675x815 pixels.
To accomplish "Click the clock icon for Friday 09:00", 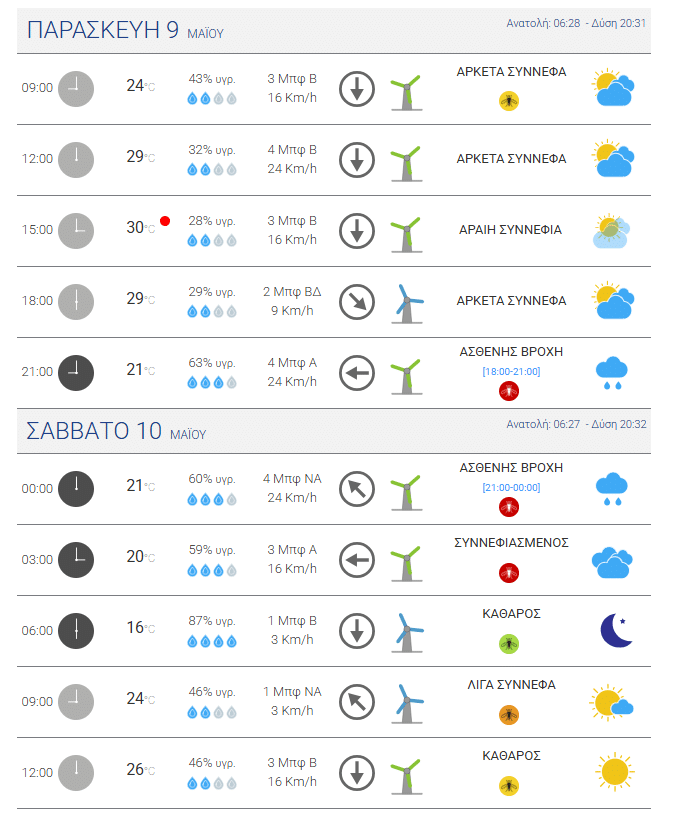I will [x=76, y=88].
